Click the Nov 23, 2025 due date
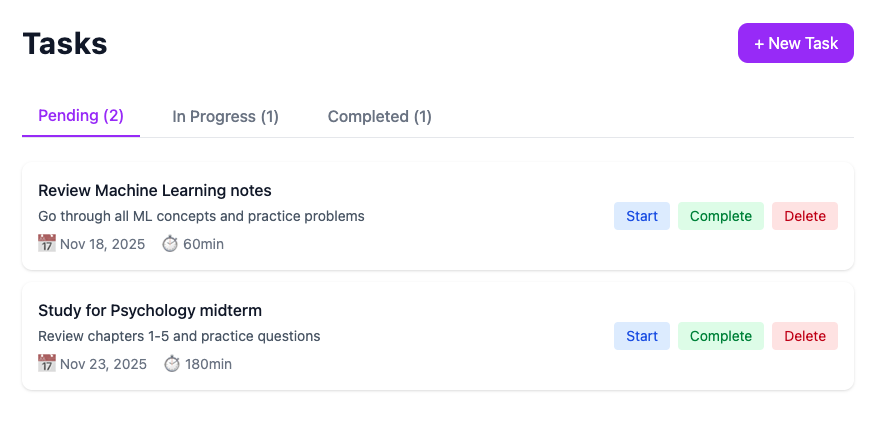 point(103,364)
